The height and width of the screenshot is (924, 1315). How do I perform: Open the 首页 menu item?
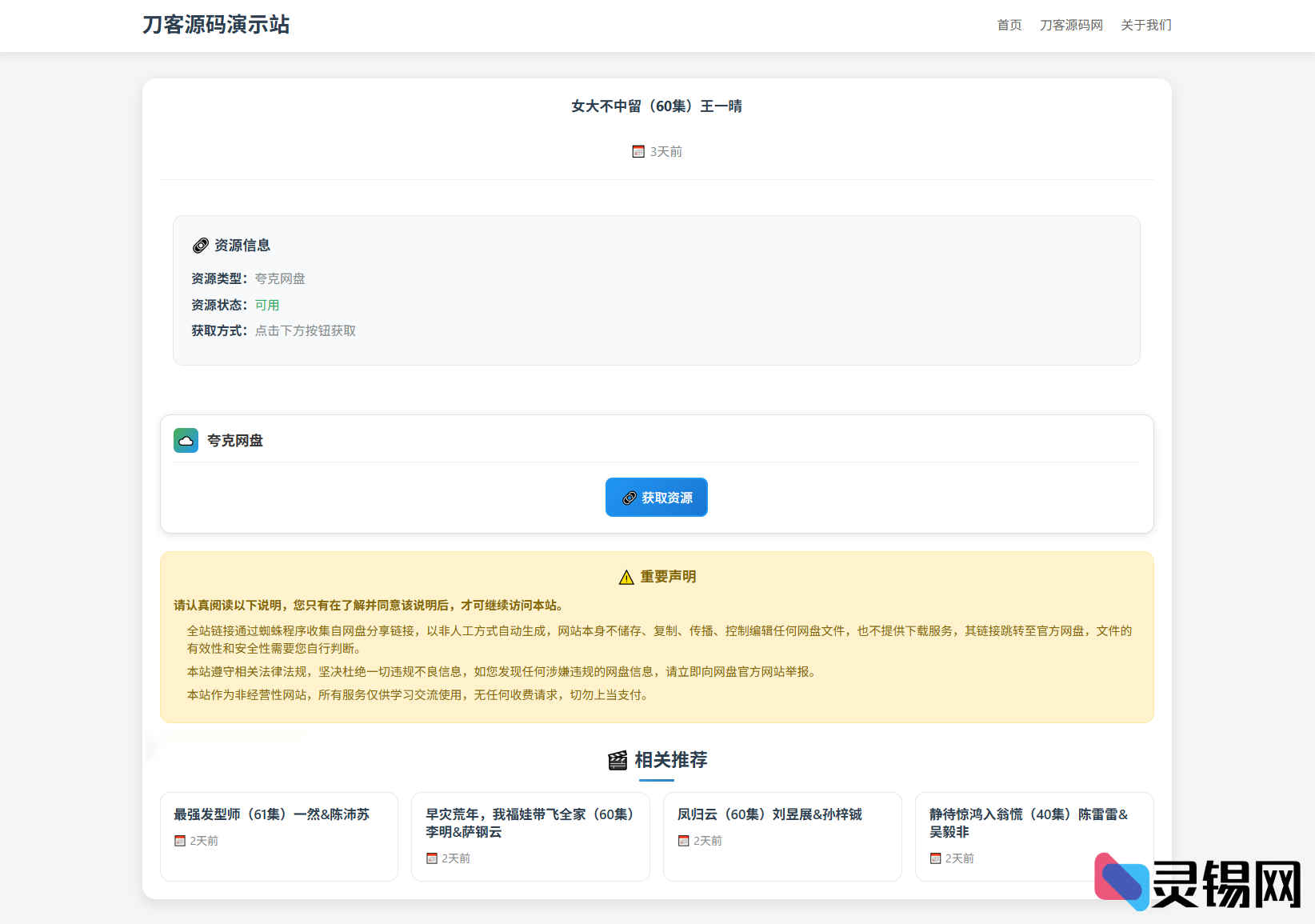[x=1009, y=25]
